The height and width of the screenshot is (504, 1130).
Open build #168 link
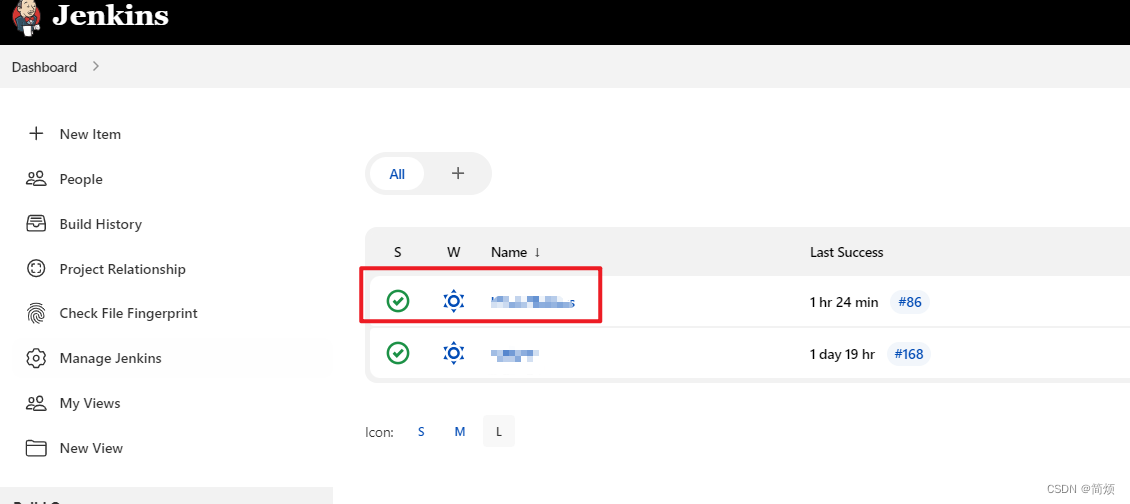point(908,354)
